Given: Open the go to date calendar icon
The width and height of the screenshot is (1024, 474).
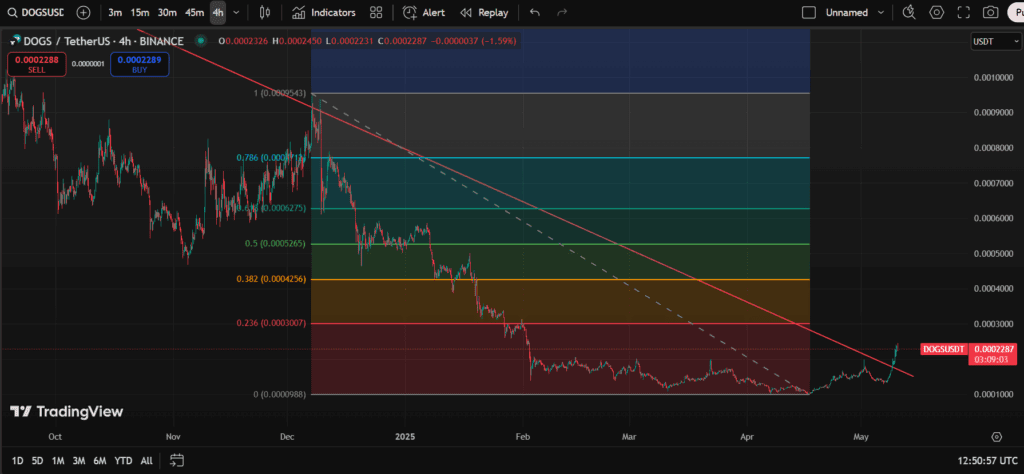Looking at the screenshot, I should tap(177, 460).
